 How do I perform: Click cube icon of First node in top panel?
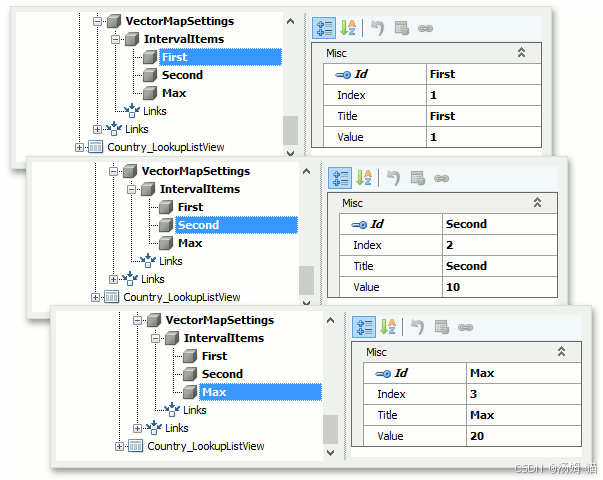click(x=150, y=57)
